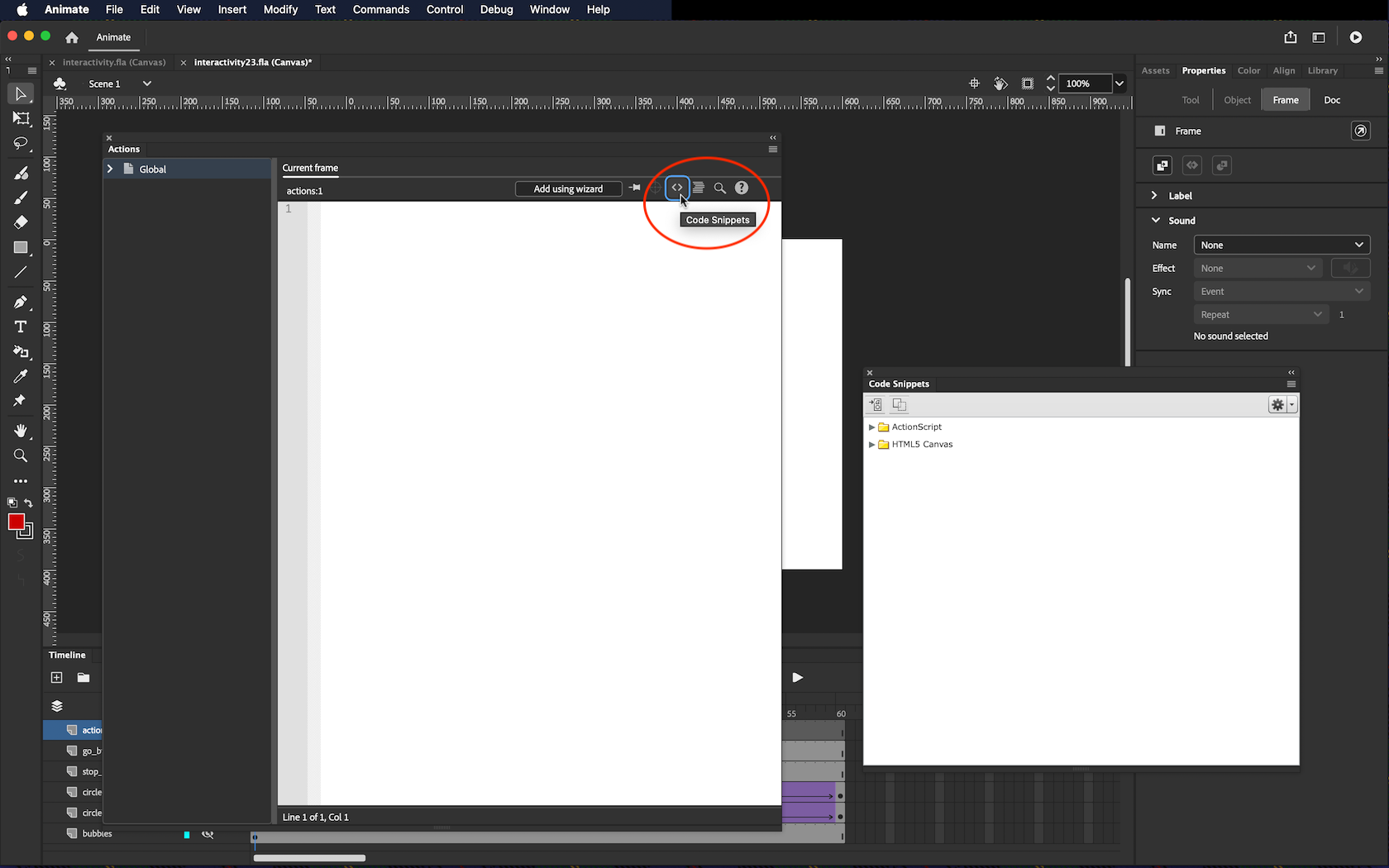This screenshot has height=868, width=1389.
Task: Switch to Doc properties button
Action: [1331, 100]
